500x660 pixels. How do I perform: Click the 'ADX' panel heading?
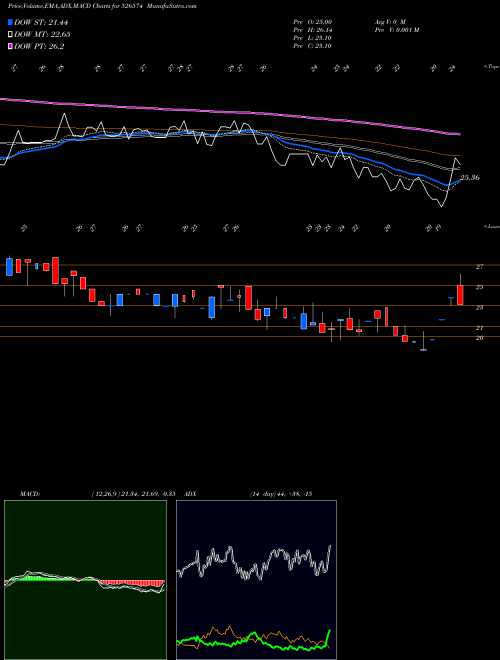tap(190, 493)
